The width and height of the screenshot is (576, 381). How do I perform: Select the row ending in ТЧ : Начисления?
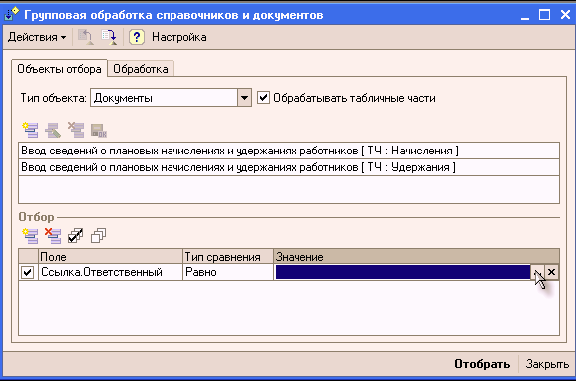pos(289,150)
